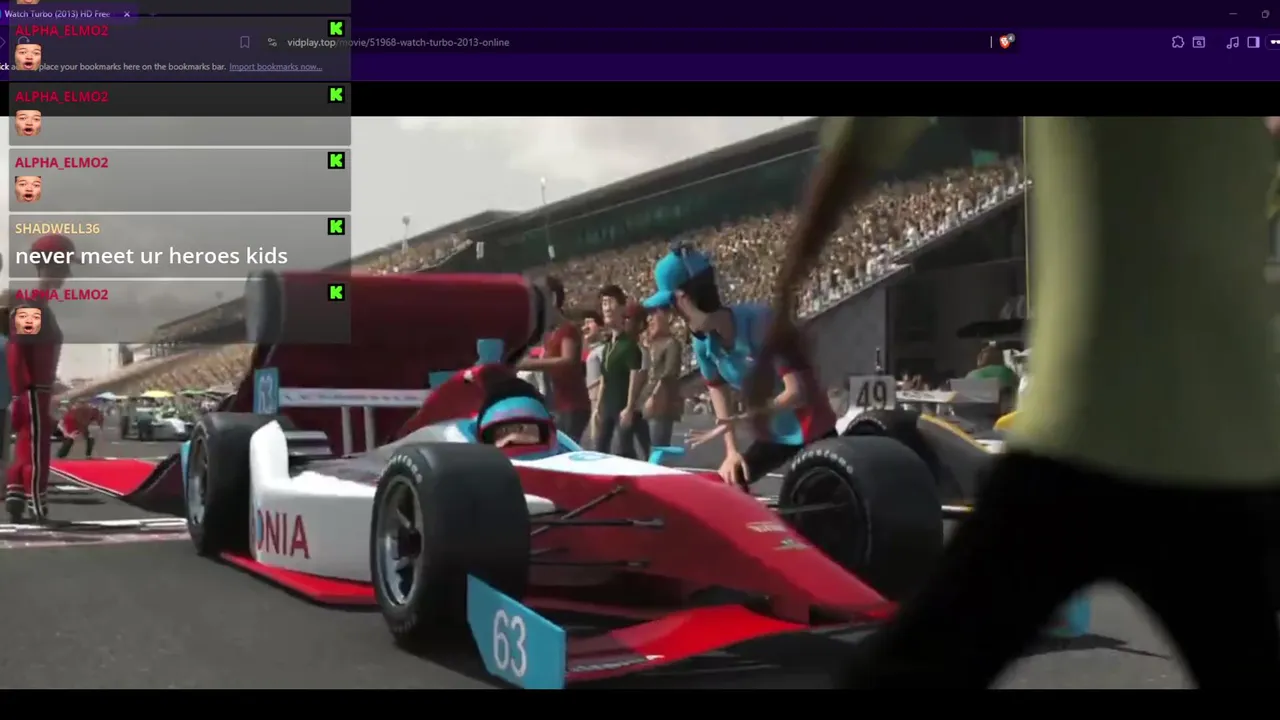Click the Import bookmarks now link
The image size is (1280, 720).
275,67
